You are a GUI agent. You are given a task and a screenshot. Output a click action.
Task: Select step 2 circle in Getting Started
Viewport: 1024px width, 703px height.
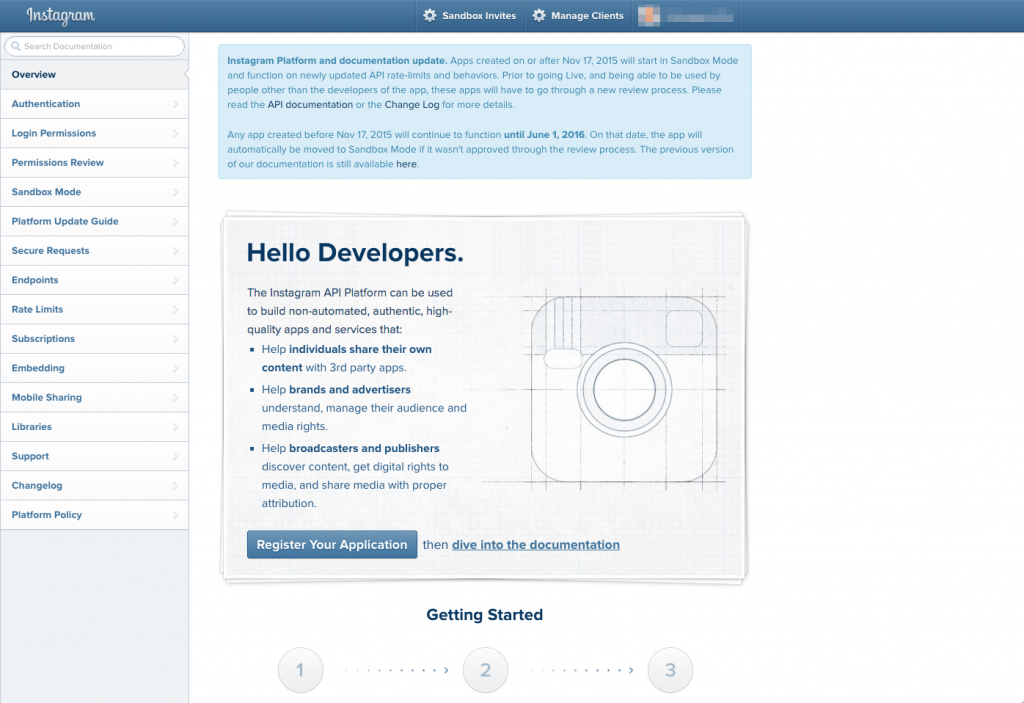point(485,670)
